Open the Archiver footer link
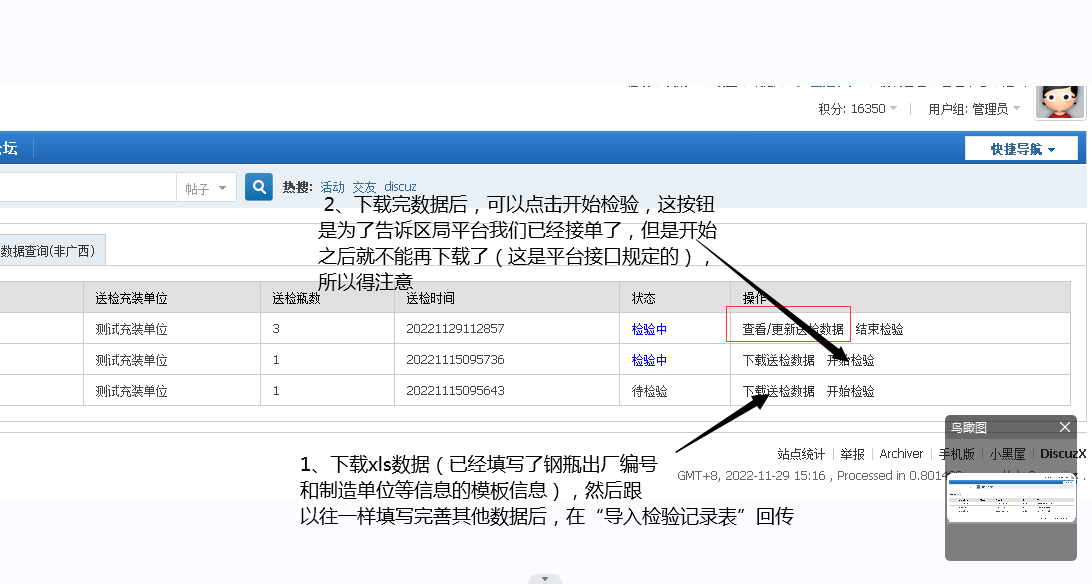1092x584 pixels. [901, 453]
